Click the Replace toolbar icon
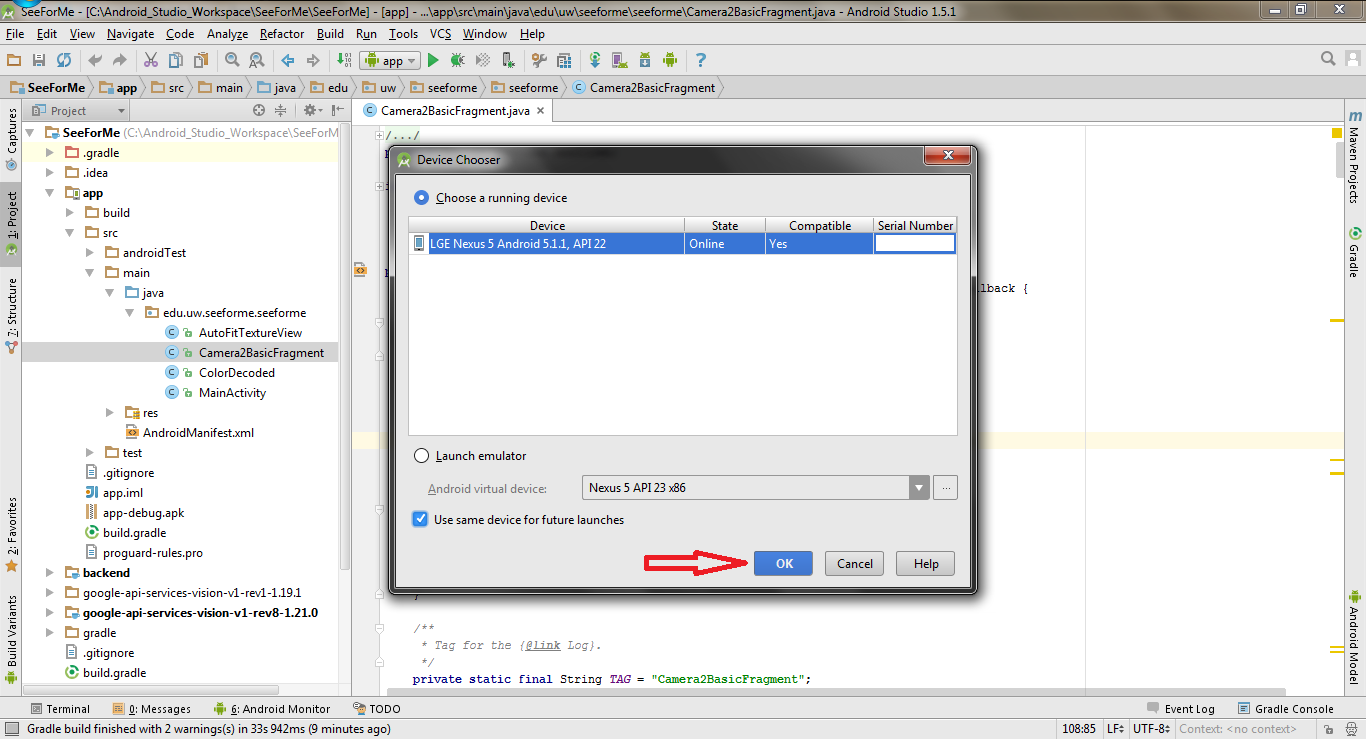Screen dimensions: 1366x739 [256, 60]
